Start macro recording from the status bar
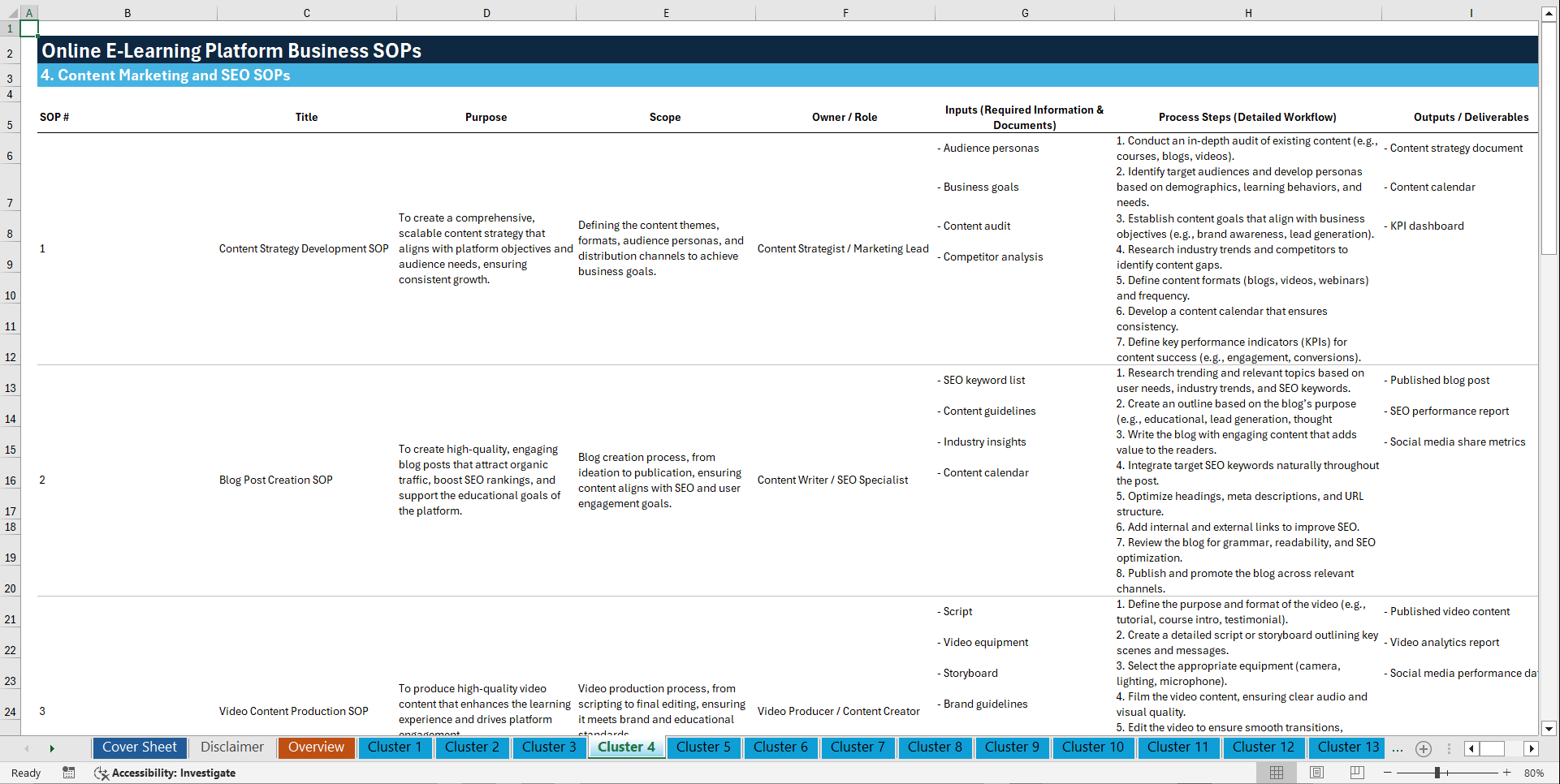 click(69, 773)
